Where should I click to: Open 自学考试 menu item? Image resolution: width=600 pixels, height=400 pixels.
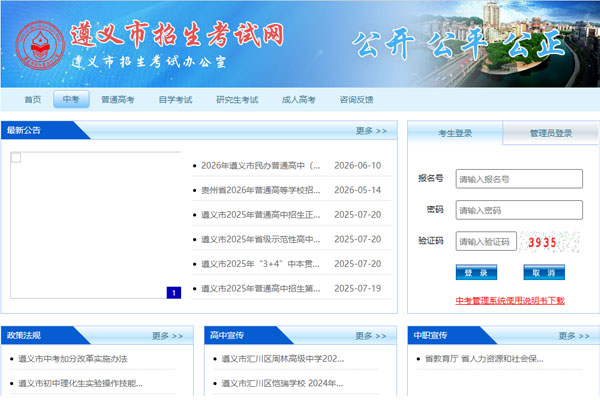coord(175,100)
